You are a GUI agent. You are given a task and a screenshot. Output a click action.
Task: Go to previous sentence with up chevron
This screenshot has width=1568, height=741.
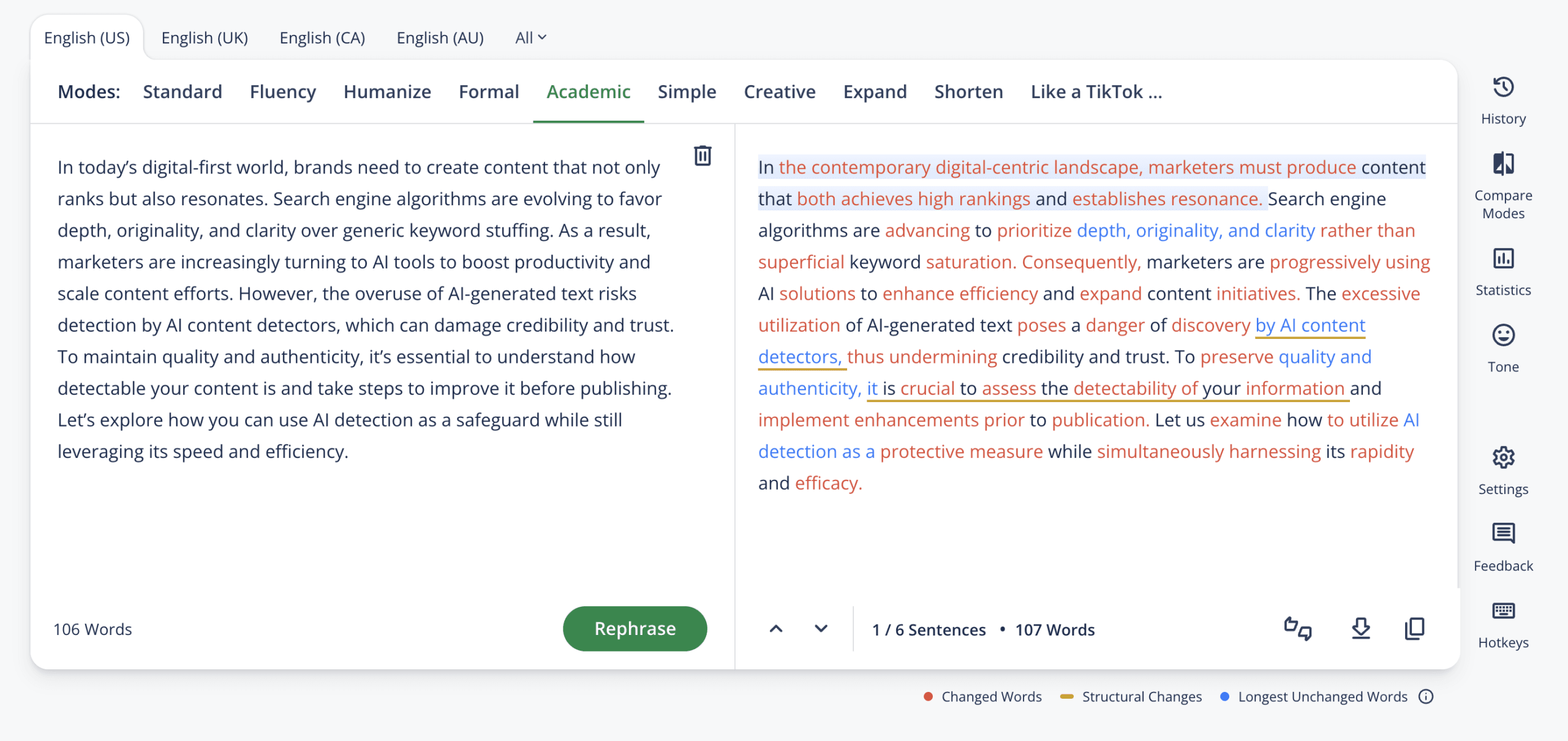point(776,629)
